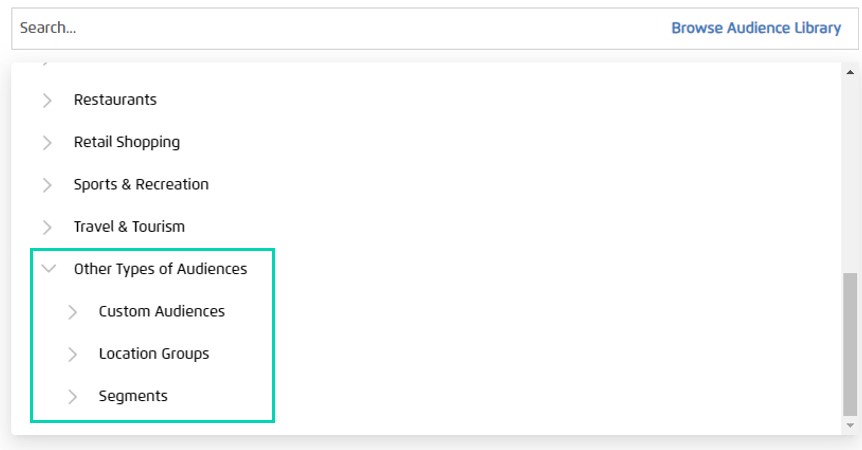862x450 pixels.
Task: Expand the Custom Audiences chevron
Action: click(x=72, y=312)
